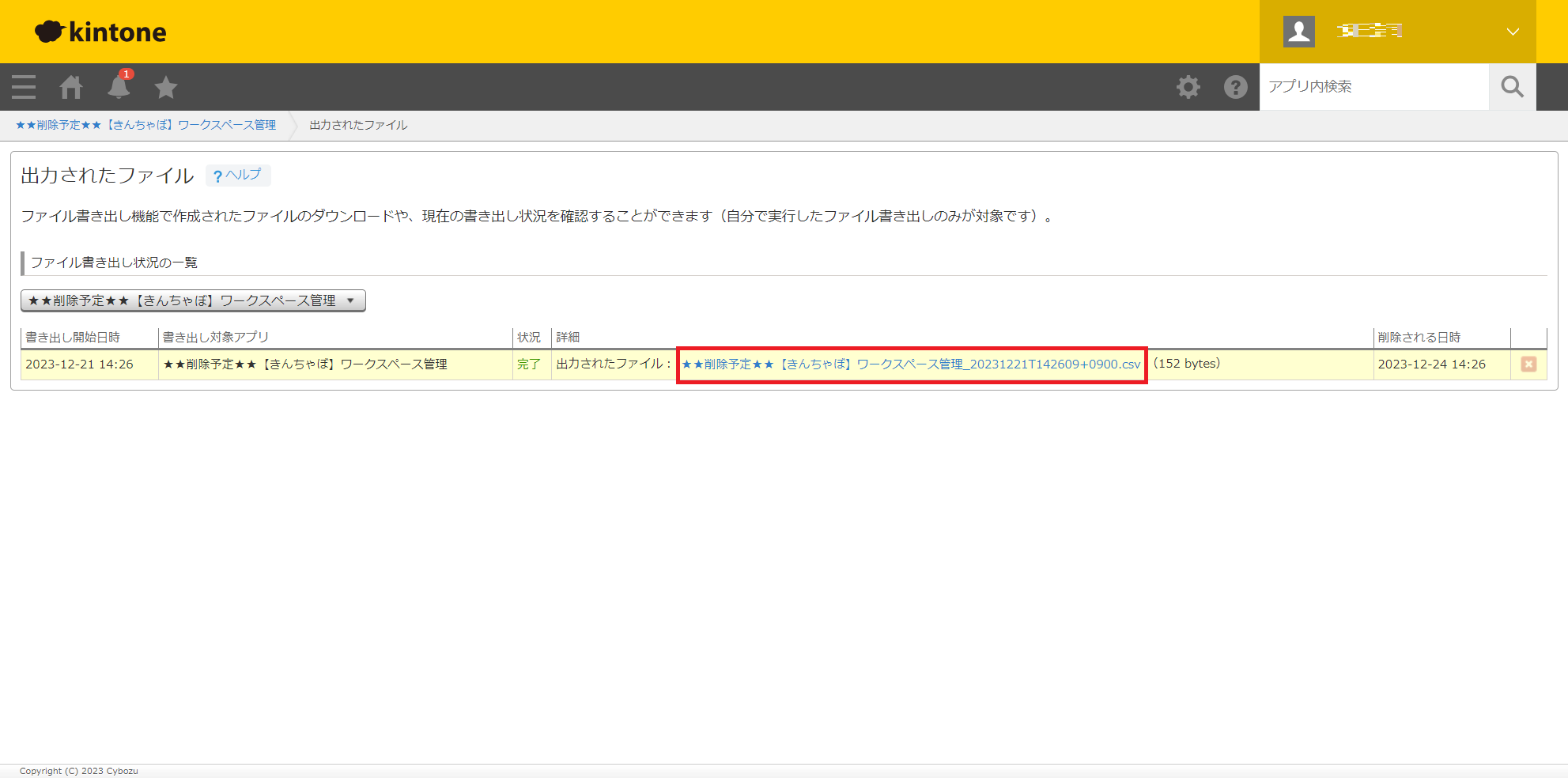Click the 出力されたファイル breadcrumb item
Image resolution: width=1568 pixels, height=778 pixels.
(x=358, y=125)
